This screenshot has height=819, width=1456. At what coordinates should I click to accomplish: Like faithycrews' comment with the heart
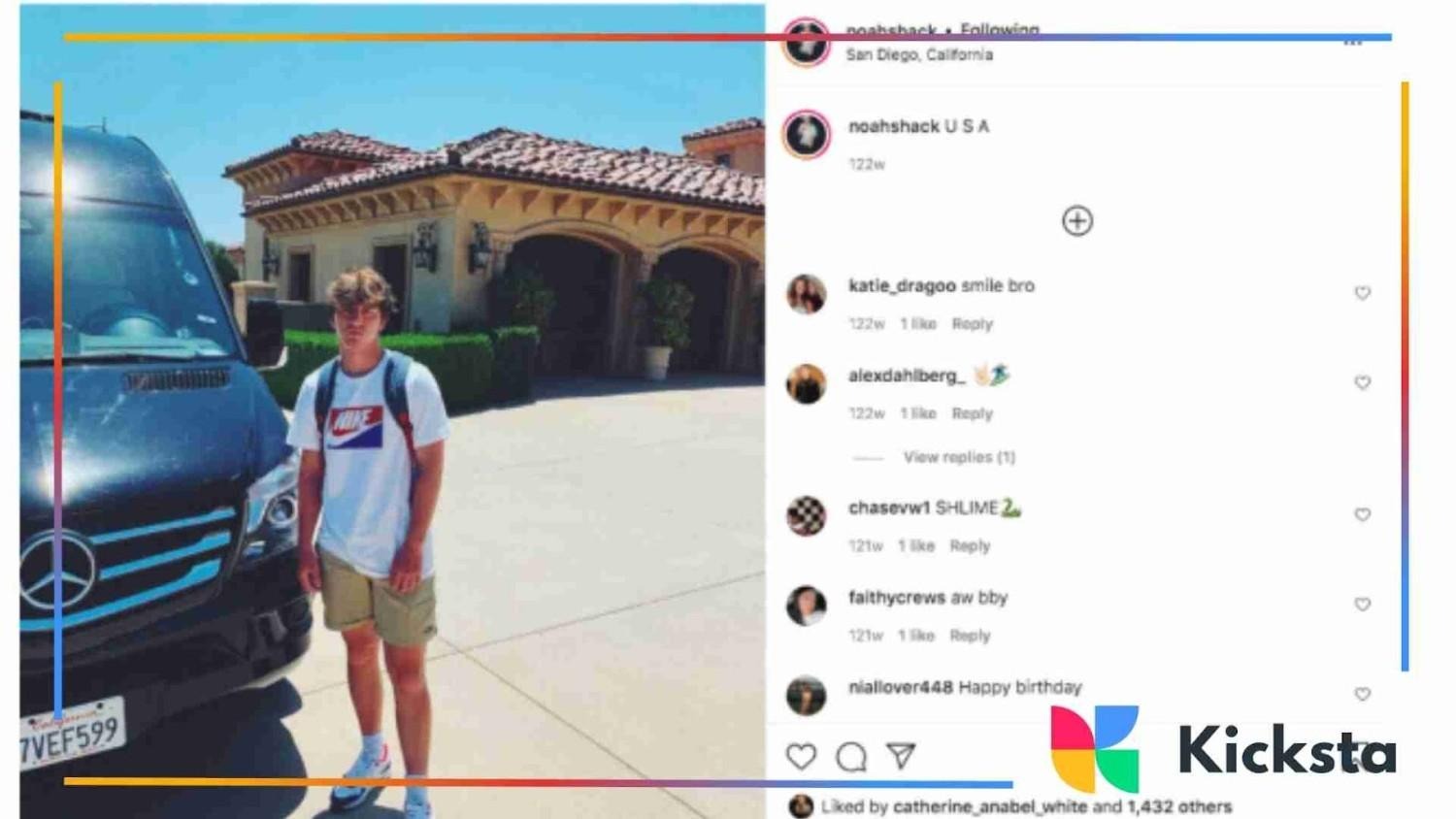1362,604
